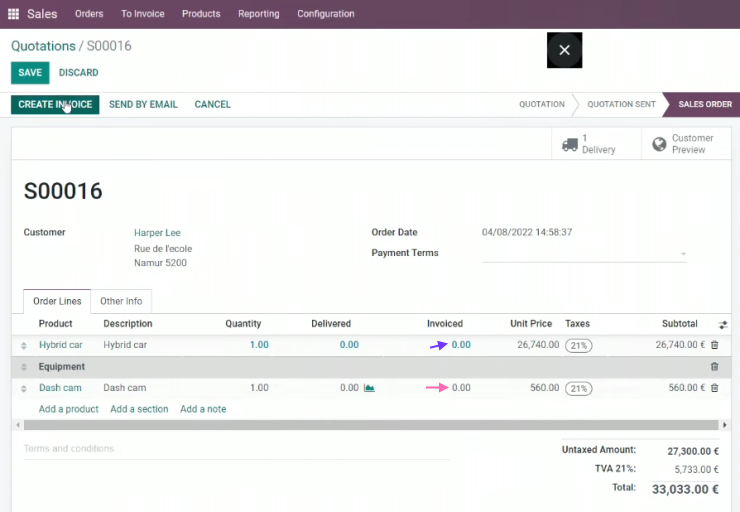Image resolution: width=740 pixels, height=512 pixels.
Task: Delete the Hybrid car order line
Action: (x=715, y=345)
